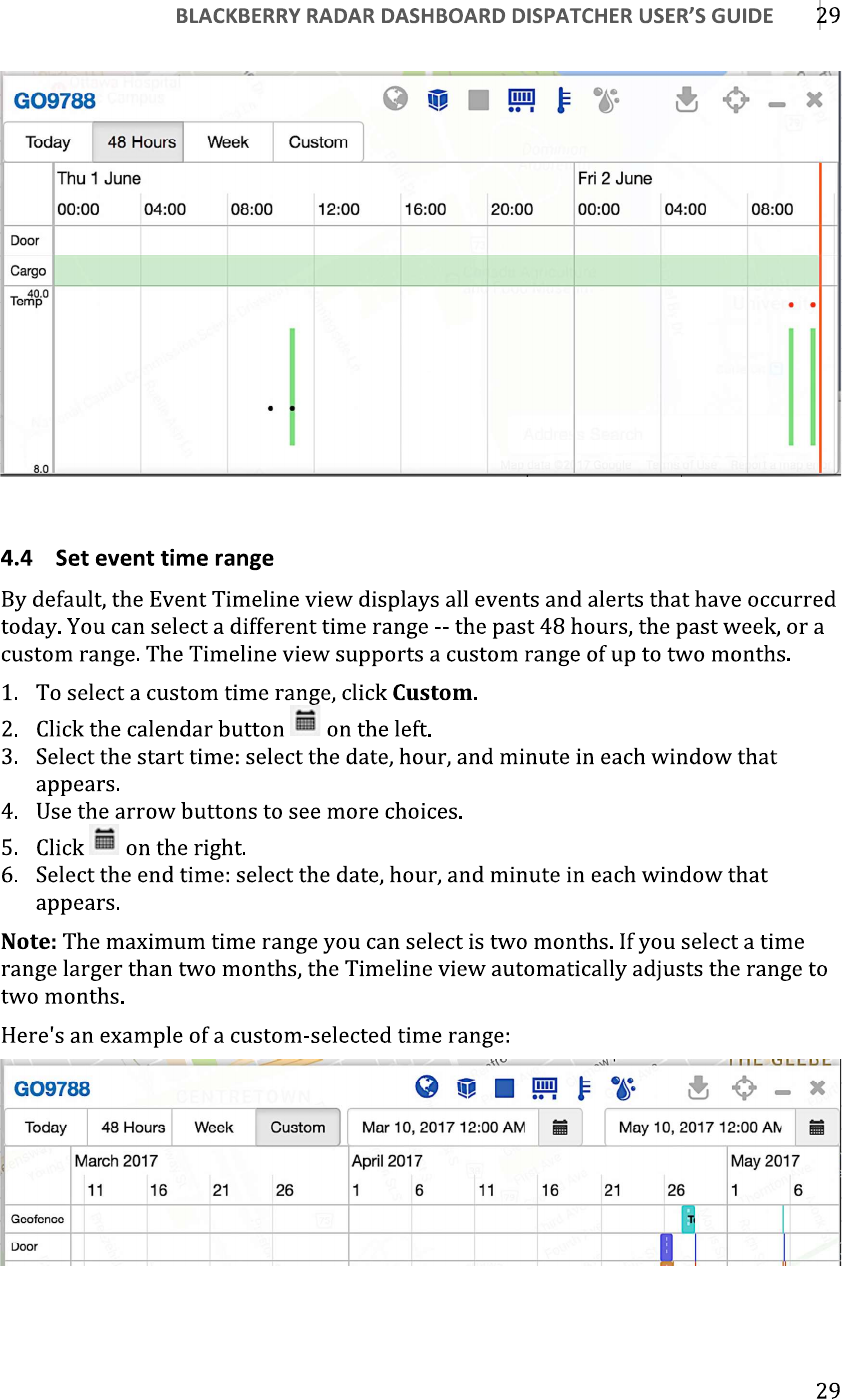Open the calendar button beside Mar 10, 2017
The height and width of the screenshot is (1399, 842).
pos(561,1127)
